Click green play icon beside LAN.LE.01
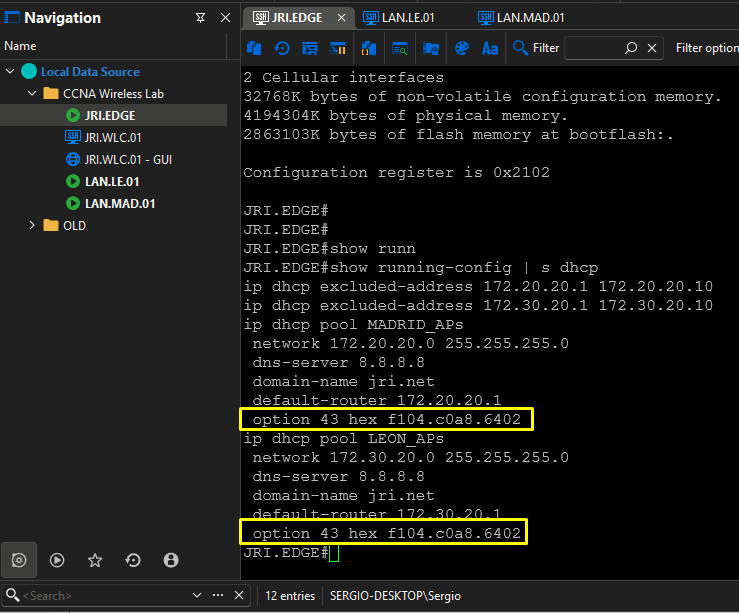Viewport: 739px width, 613px height. 73,181
